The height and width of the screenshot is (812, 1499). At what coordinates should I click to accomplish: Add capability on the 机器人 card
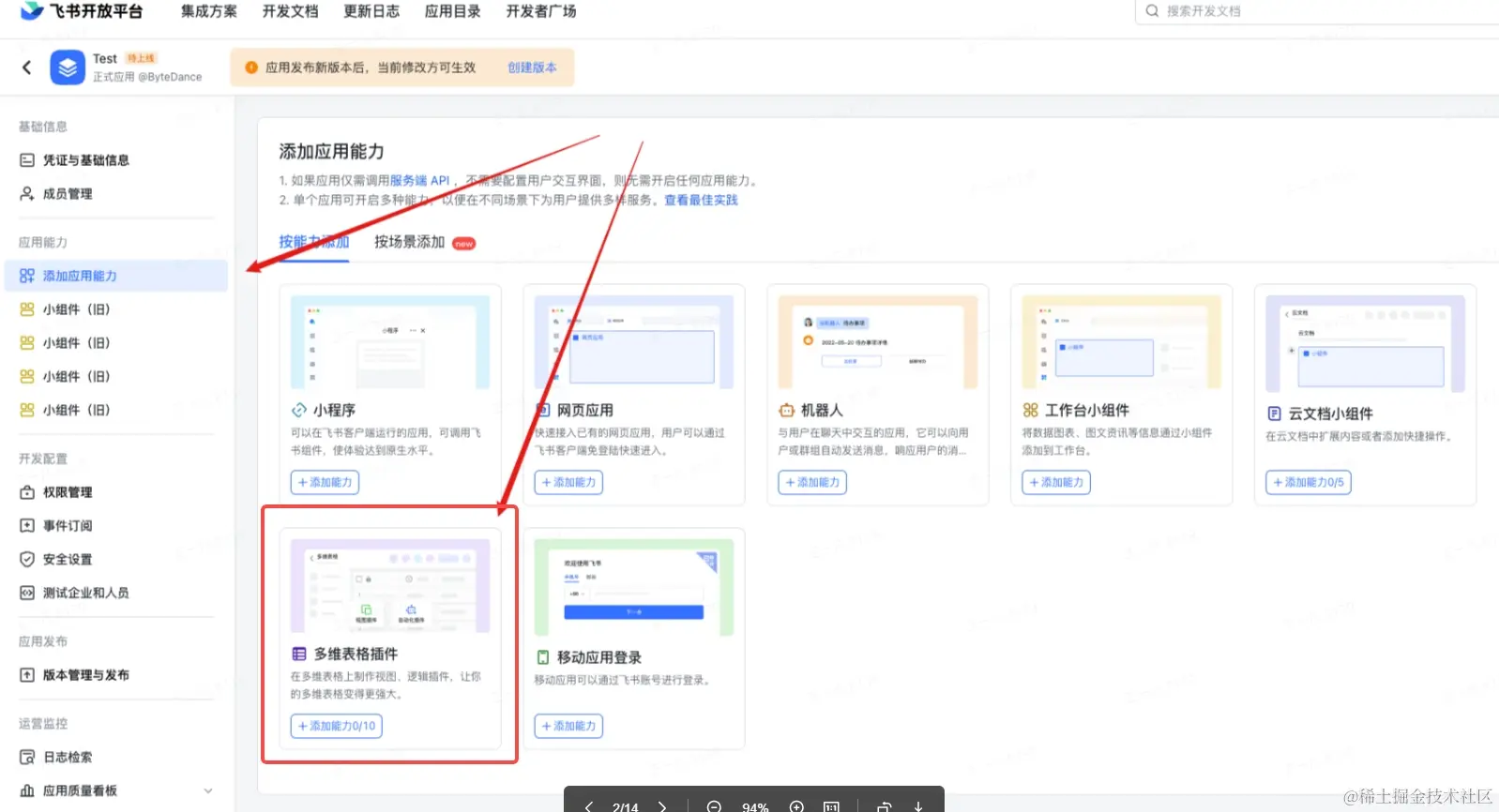pyautogui.click(x=812, y=482)
